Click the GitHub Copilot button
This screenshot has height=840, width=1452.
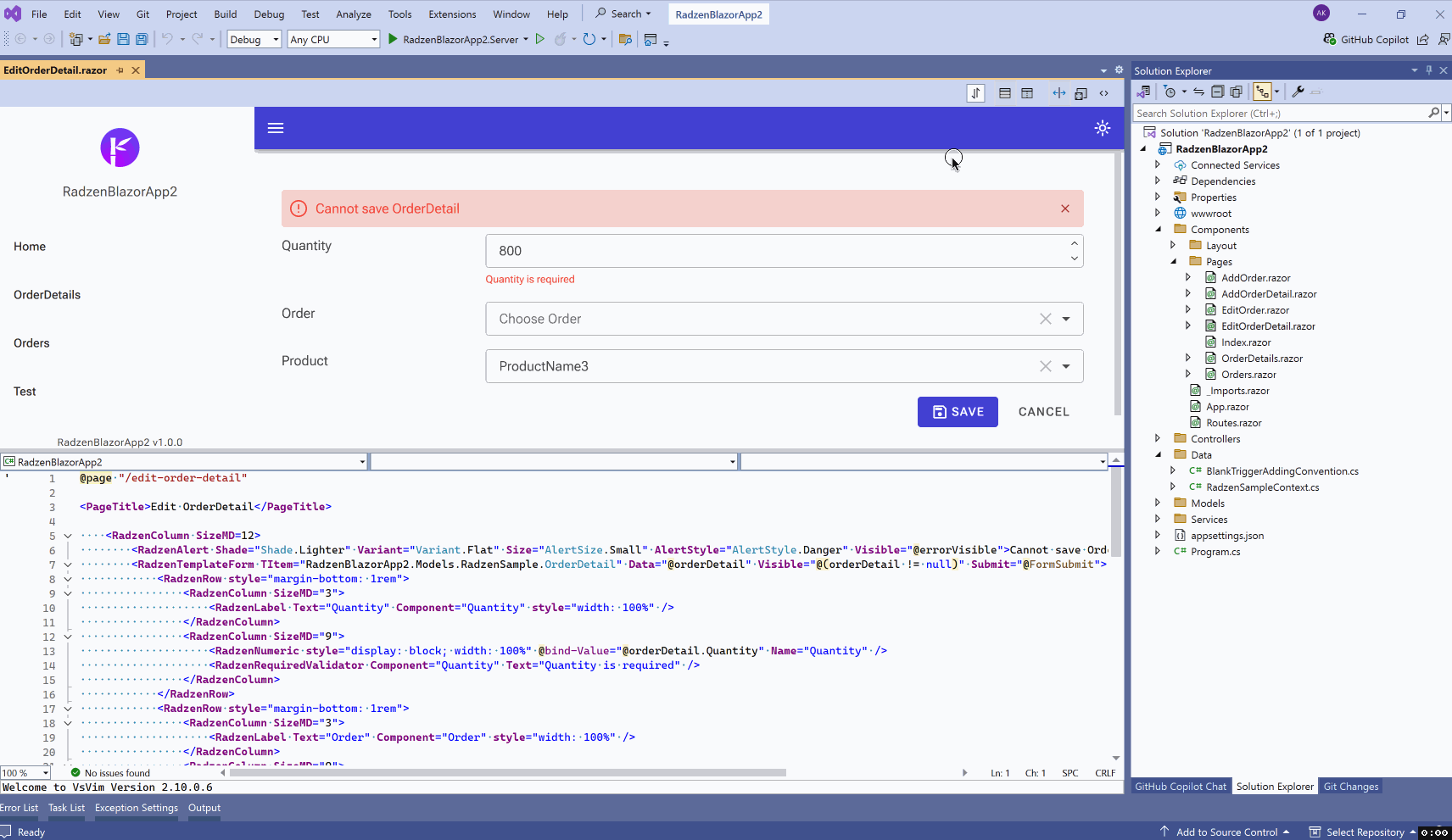(x=1365, y=39)
